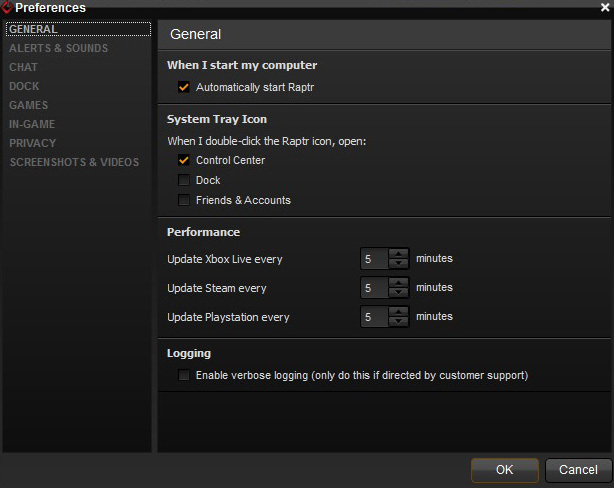Switch to the Chat preferences section
The height and width of the screenshot is (488, 614).
point(23,67)
